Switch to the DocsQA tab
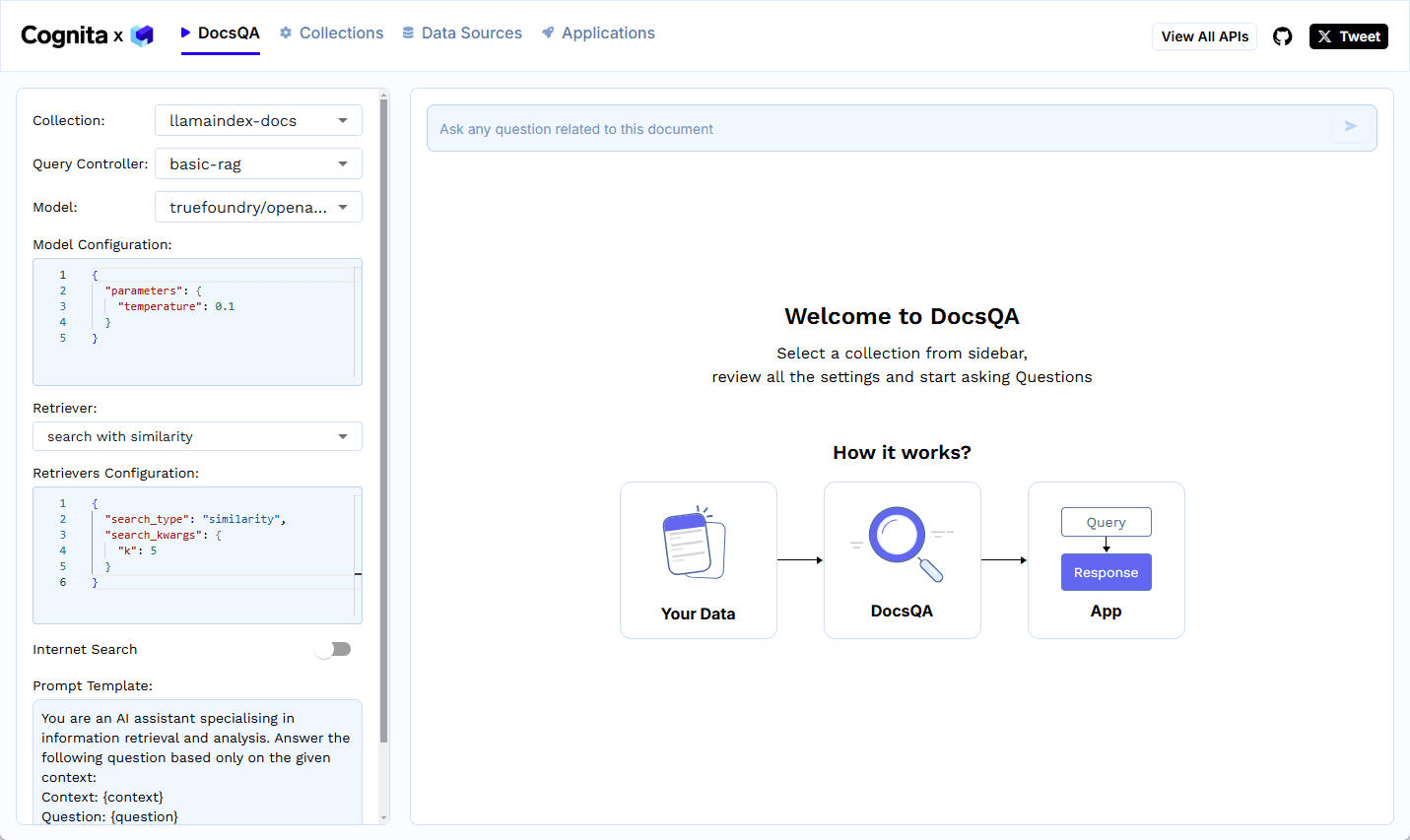Screen dimensions: 1410x840 pos(221,33)
